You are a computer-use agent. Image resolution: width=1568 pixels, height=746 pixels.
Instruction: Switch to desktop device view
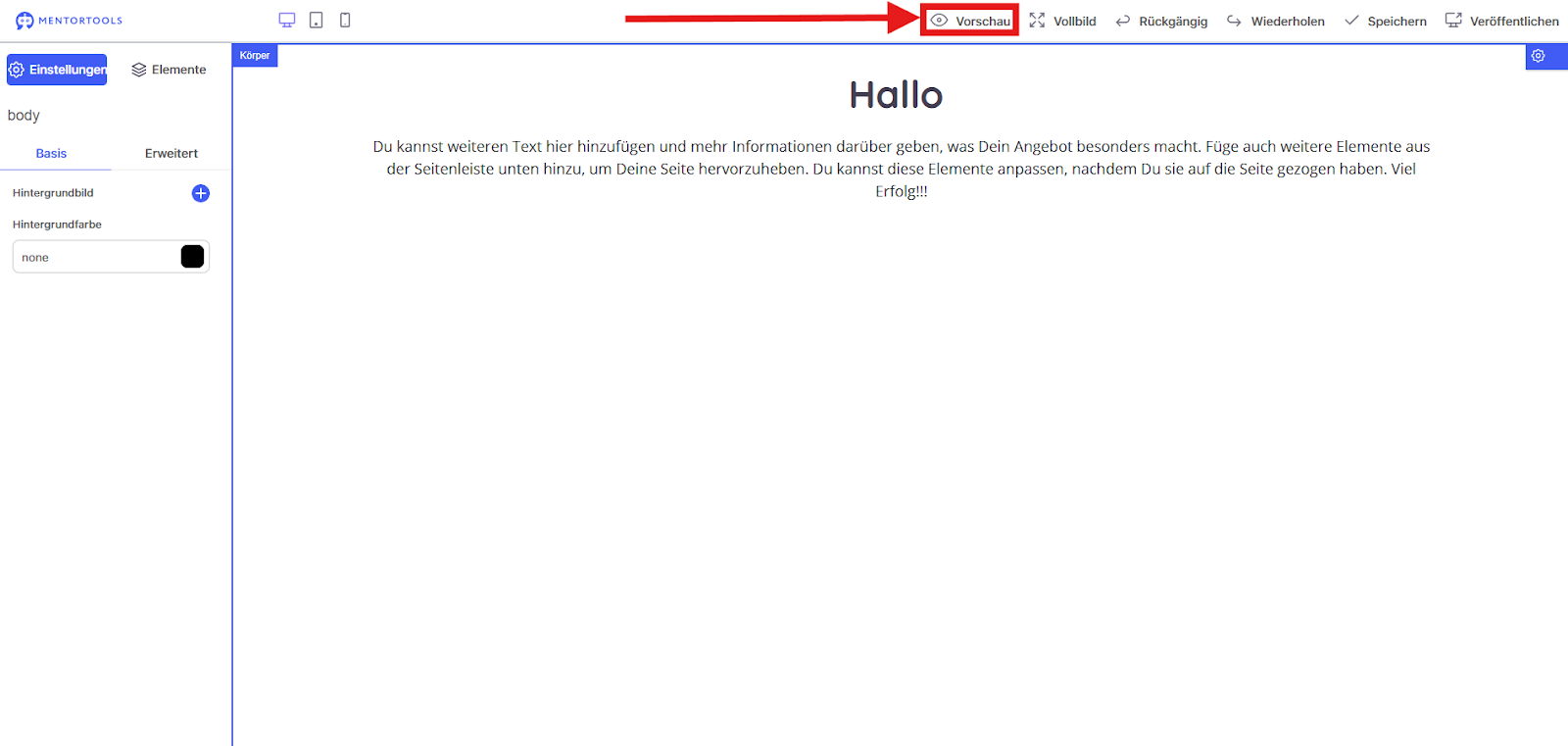tap(287, 20)
